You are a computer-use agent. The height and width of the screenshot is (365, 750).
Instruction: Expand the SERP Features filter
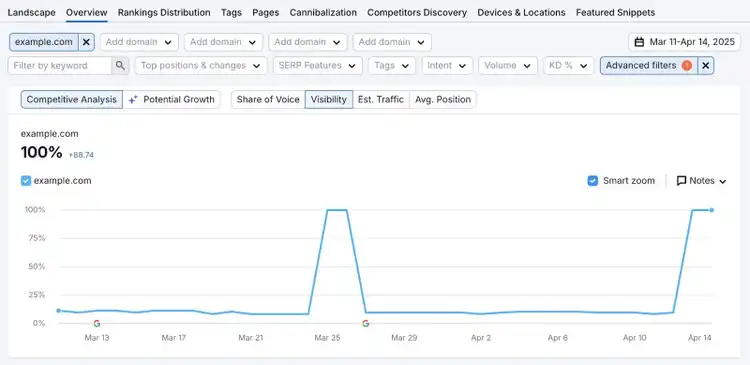point(318,66)
